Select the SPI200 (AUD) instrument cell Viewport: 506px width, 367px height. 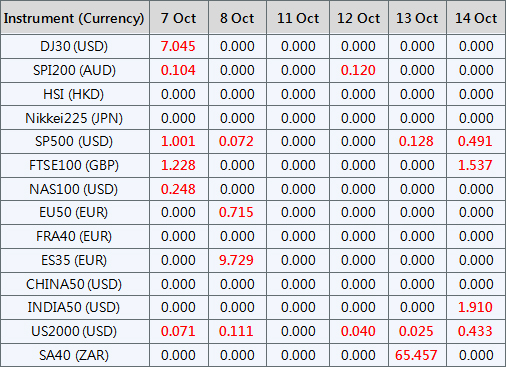[74, 70]
